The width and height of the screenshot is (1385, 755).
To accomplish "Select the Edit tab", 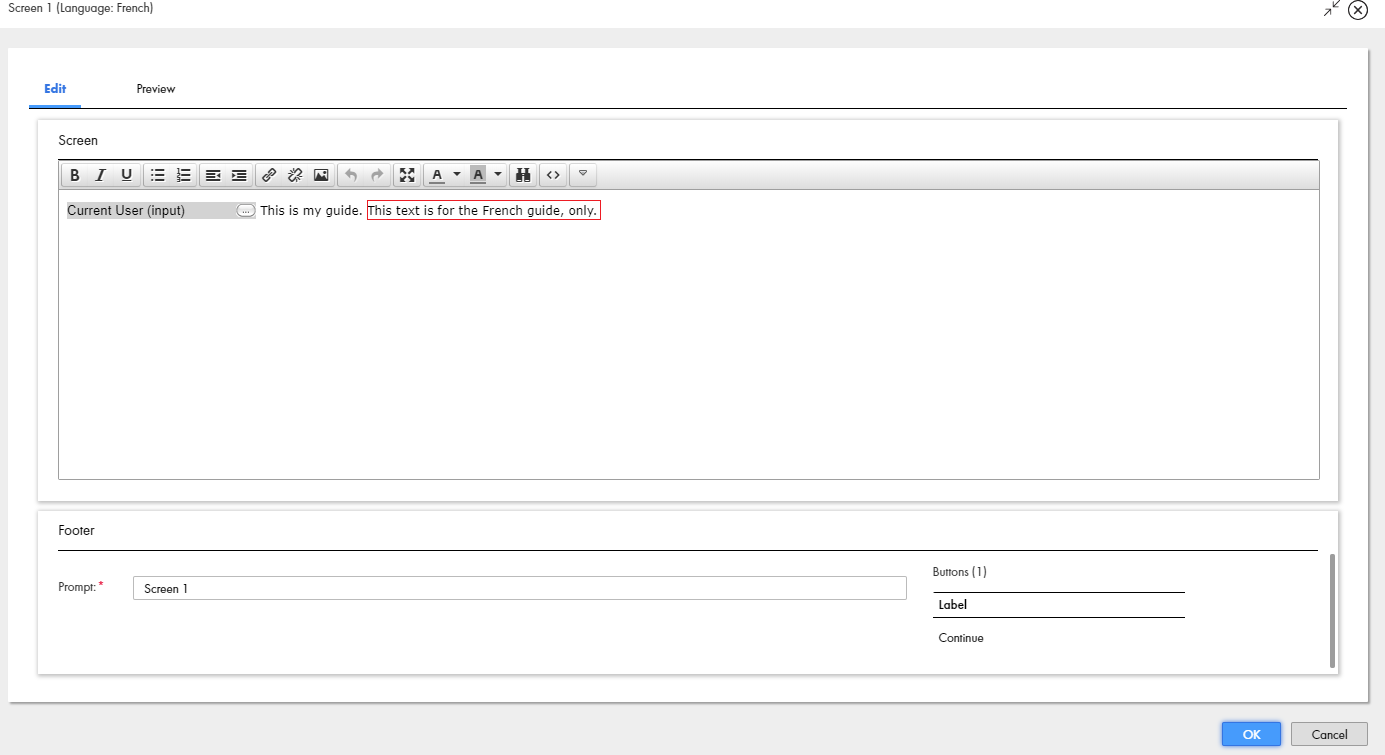I will 55,89.
